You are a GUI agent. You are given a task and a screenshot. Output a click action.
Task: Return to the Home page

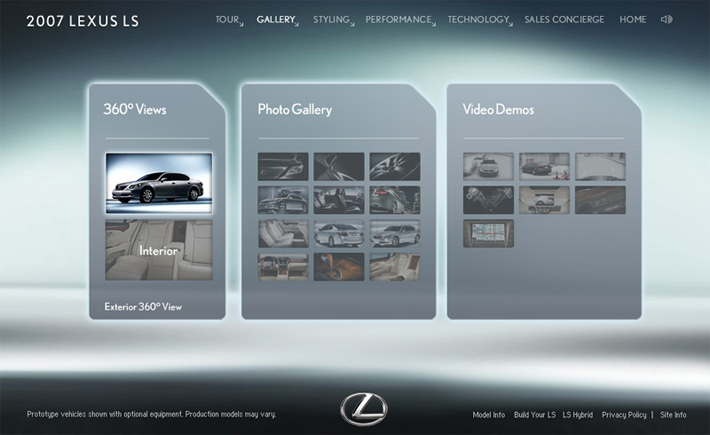(632, 20)
